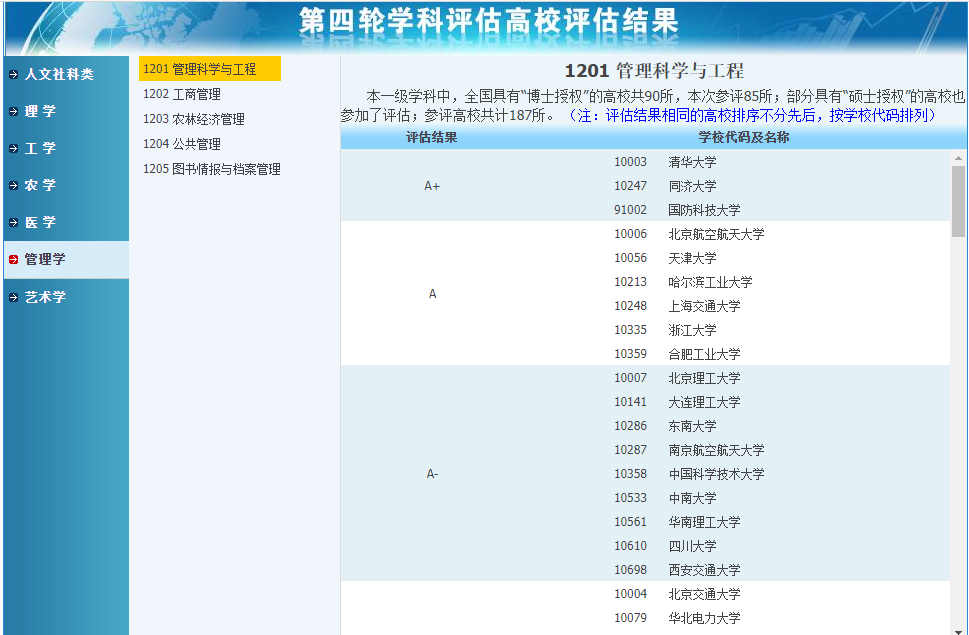The width and height of the screenshot is (969, 635).
Task: Click arrow icon beside 工学
Action: 14,148
